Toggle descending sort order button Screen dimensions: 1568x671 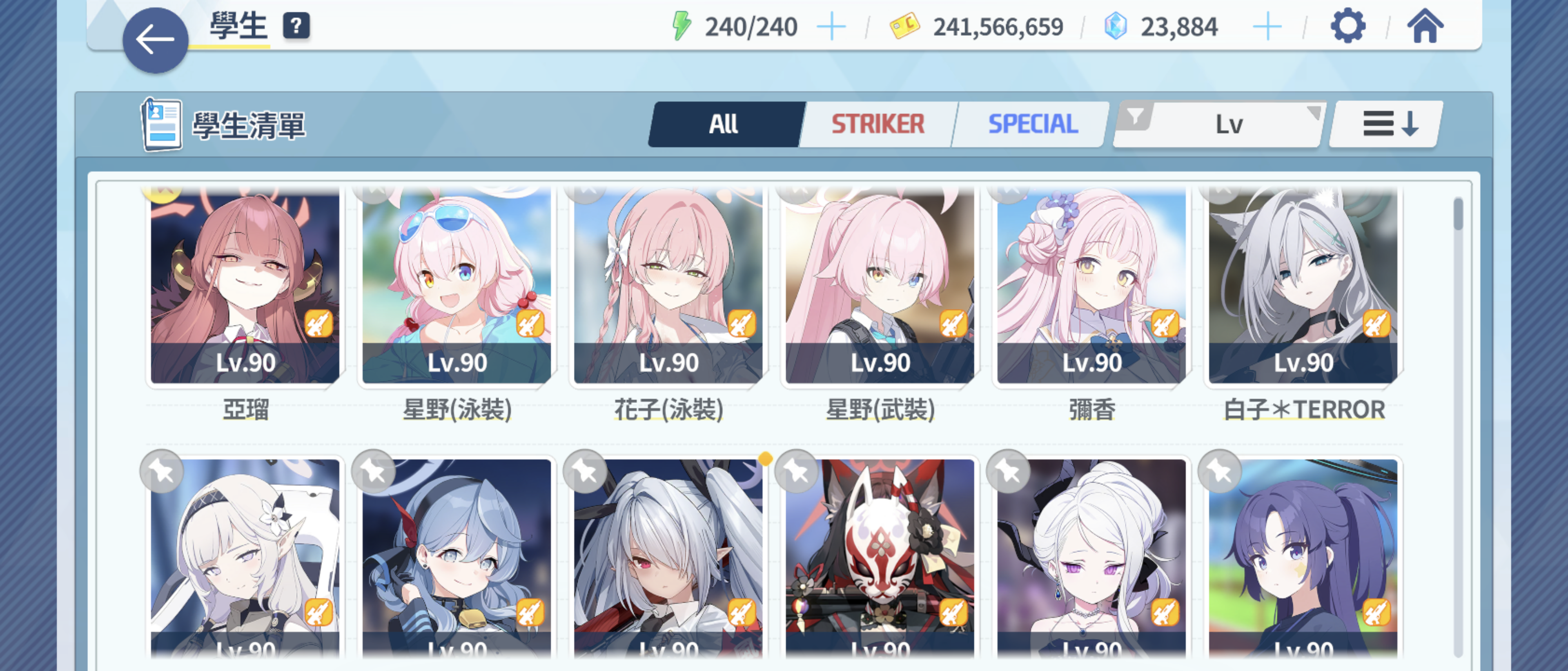pyautogui.click(x=1385, y=124)
